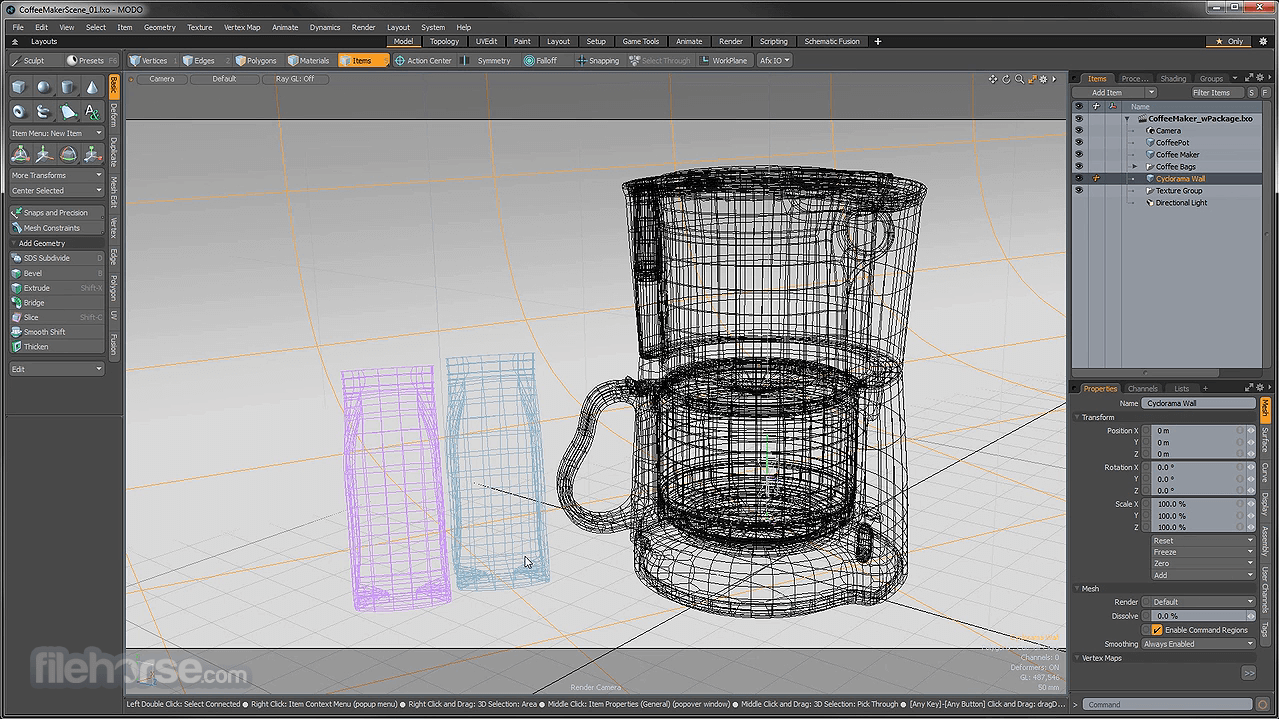Open the More Transforms dropdown
Screen dimensions: 1279x719
pos(56,175)
